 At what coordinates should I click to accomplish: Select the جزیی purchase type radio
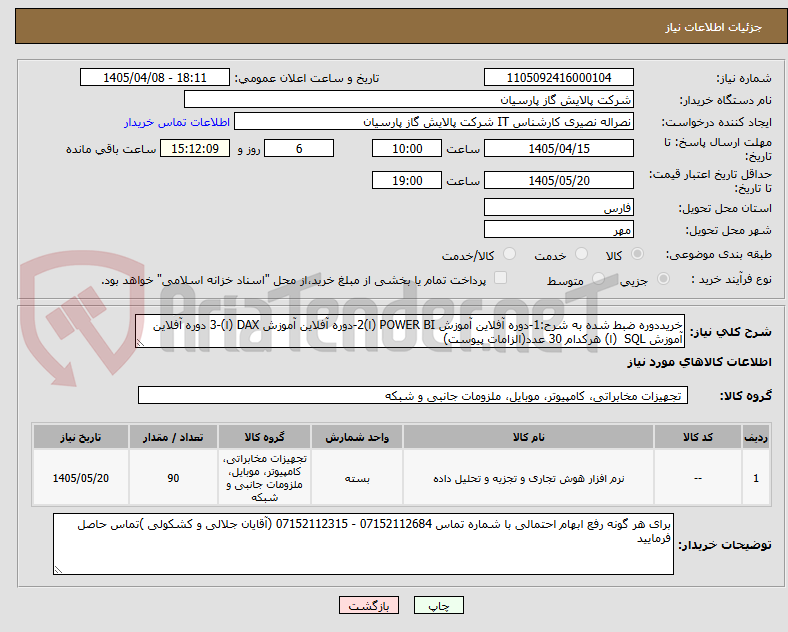[x=663, y=279]
